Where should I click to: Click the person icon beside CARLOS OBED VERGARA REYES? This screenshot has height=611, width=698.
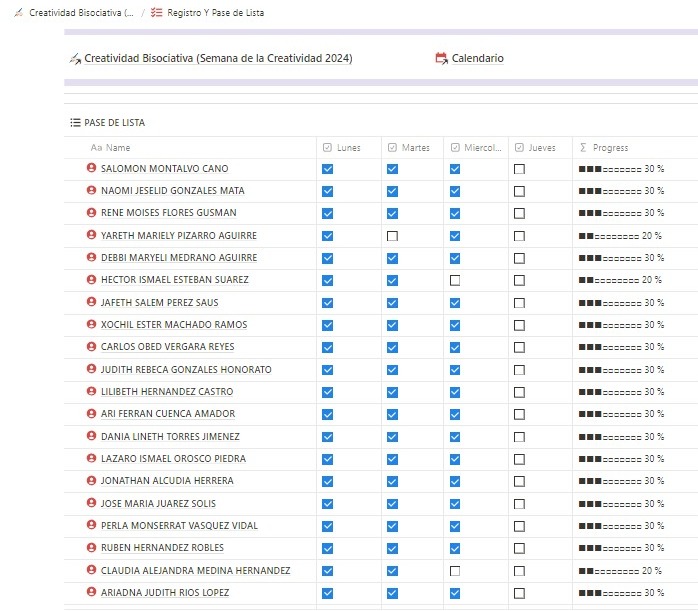(x=91, y=346)
